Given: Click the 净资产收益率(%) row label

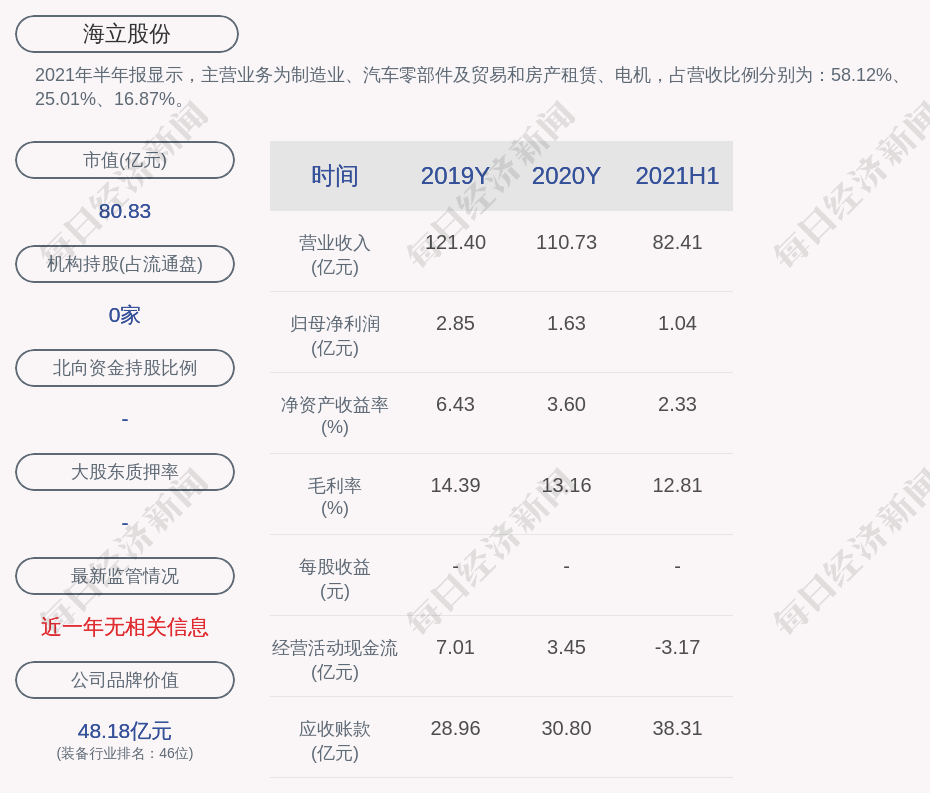Looking at the screenshot, I should click(x=334, y=416).
